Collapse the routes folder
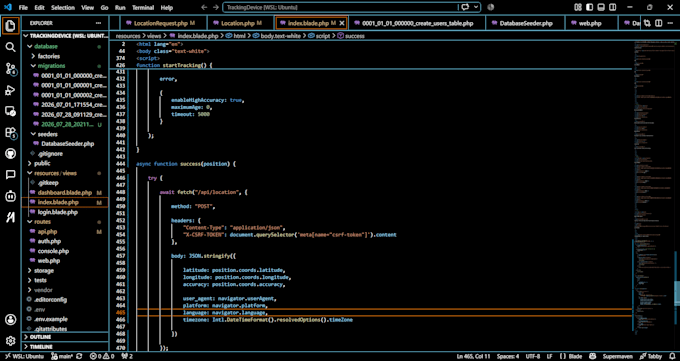The image size is (680, 361). pos(65,222)
